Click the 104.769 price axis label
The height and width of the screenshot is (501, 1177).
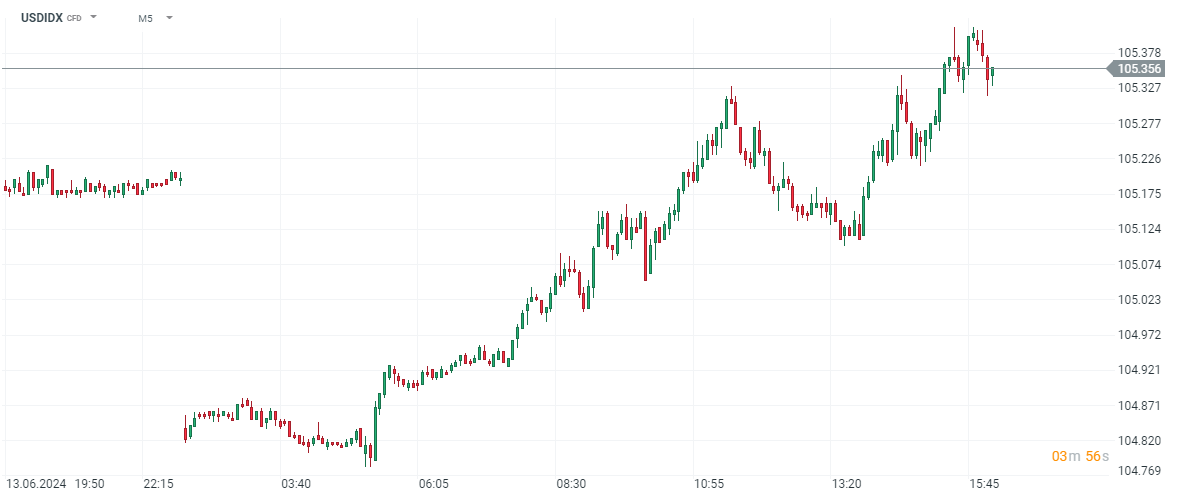1139,471
